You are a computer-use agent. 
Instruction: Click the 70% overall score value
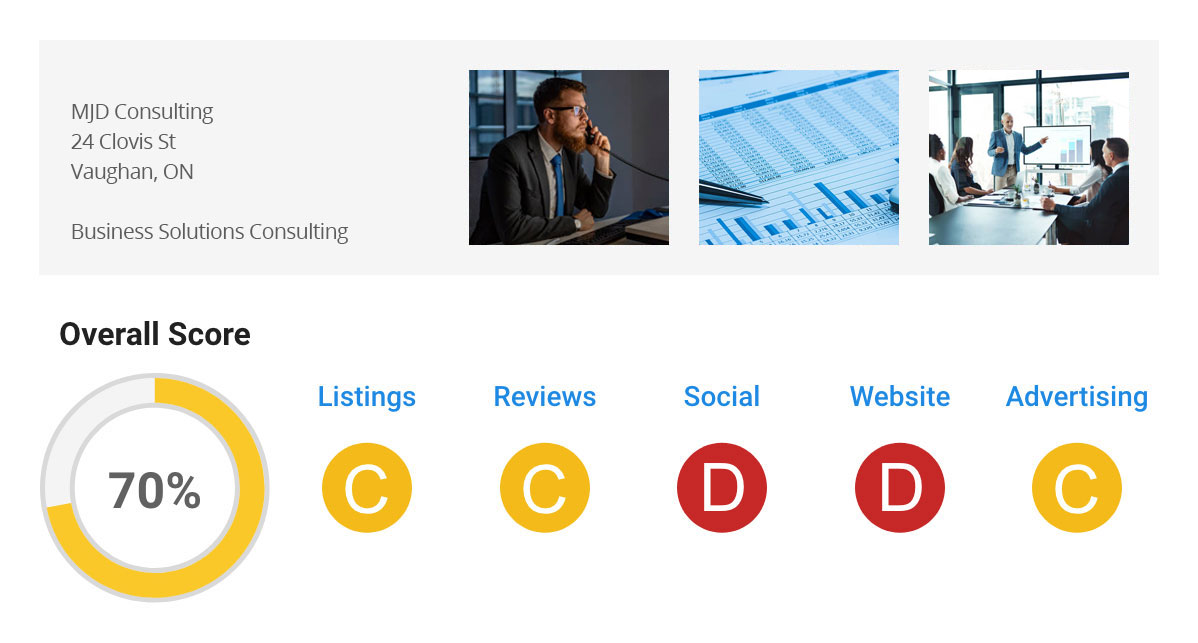point(155,491)
